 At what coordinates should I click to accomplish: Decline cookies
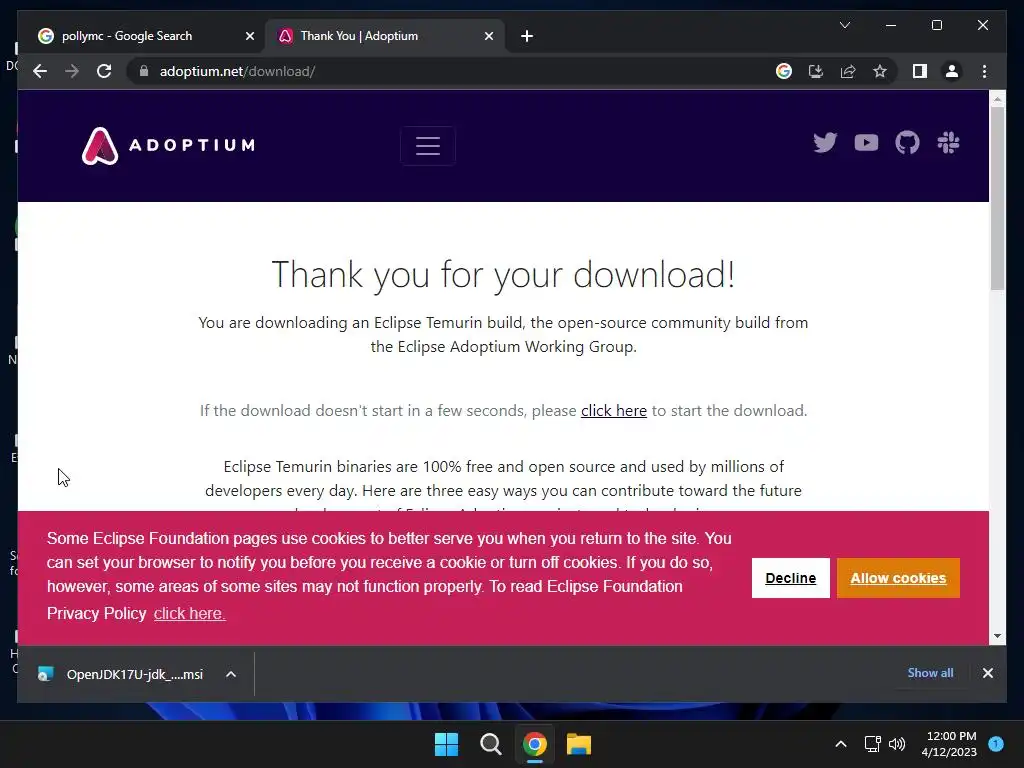click(790, 578)
